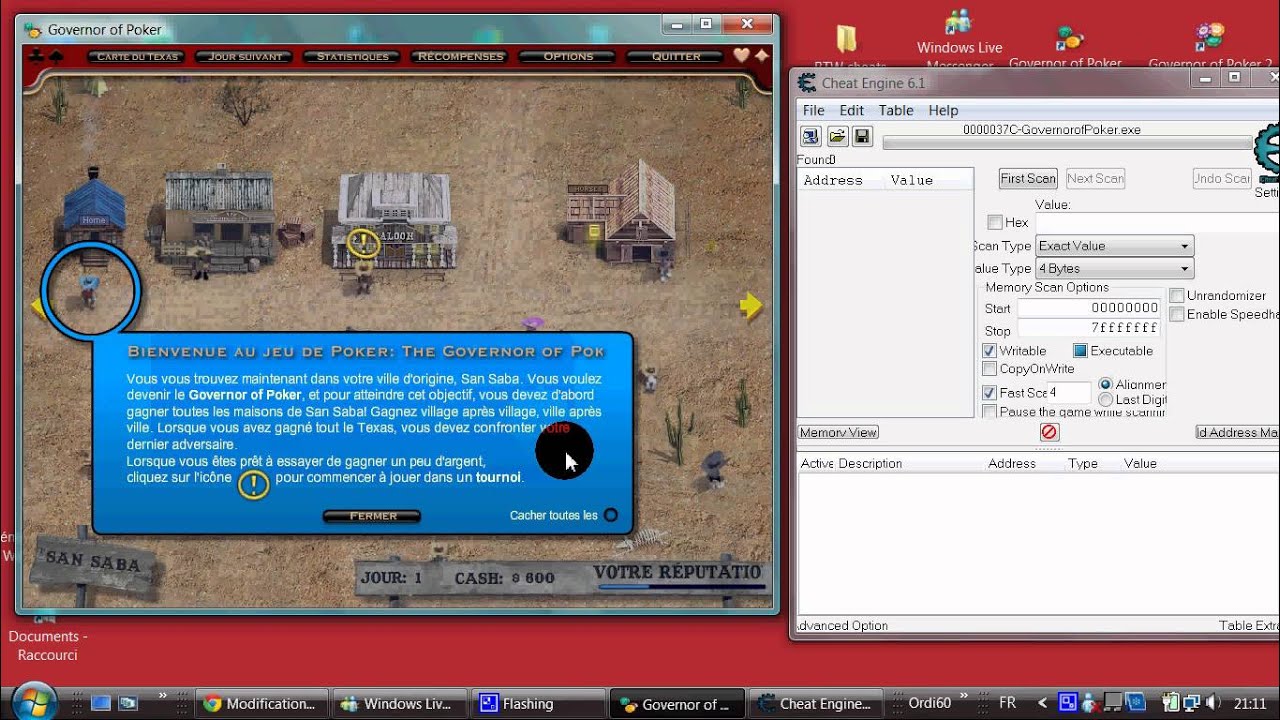Toggle the Writable checkbox
The image size is (1280, 720).
tap(990, 351)
